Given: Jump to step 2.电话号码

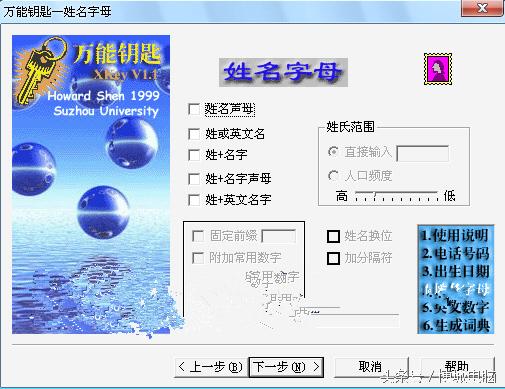Looking at the screenshot, I should 455,253.
